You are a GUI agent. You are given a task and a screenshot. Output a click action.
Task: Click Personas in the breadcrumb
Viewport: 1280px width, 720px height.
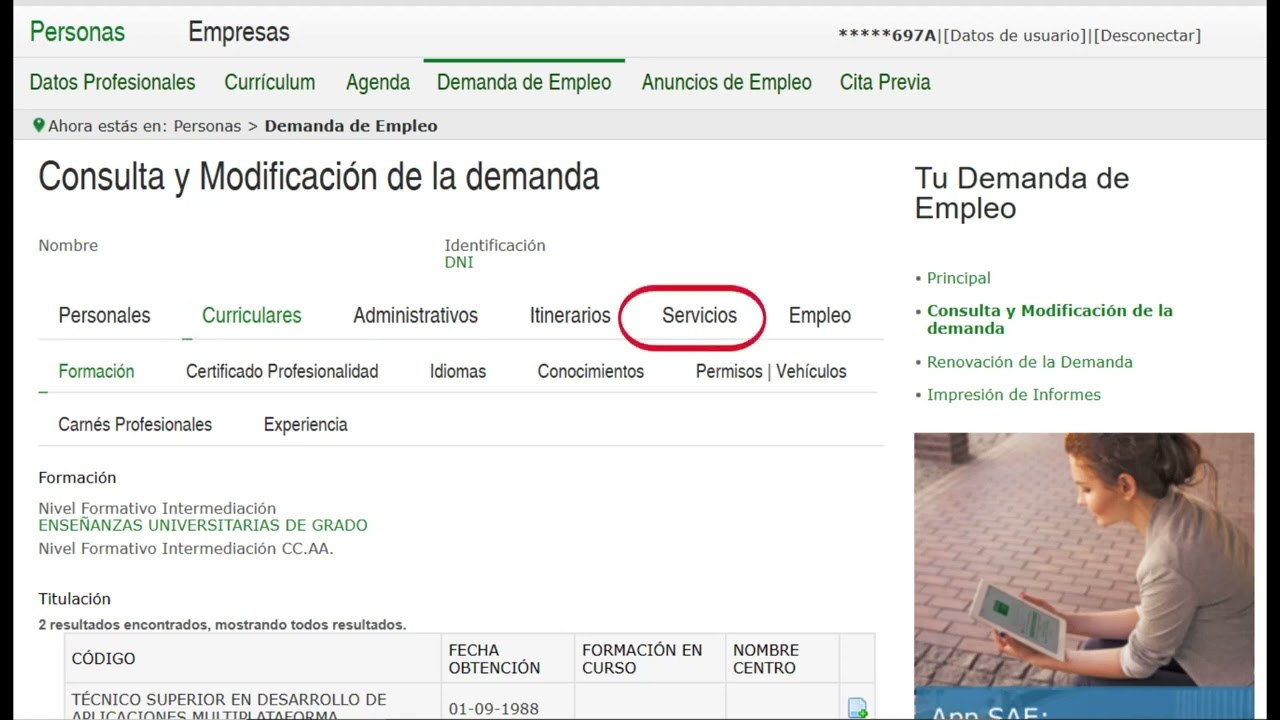[207, 126]
